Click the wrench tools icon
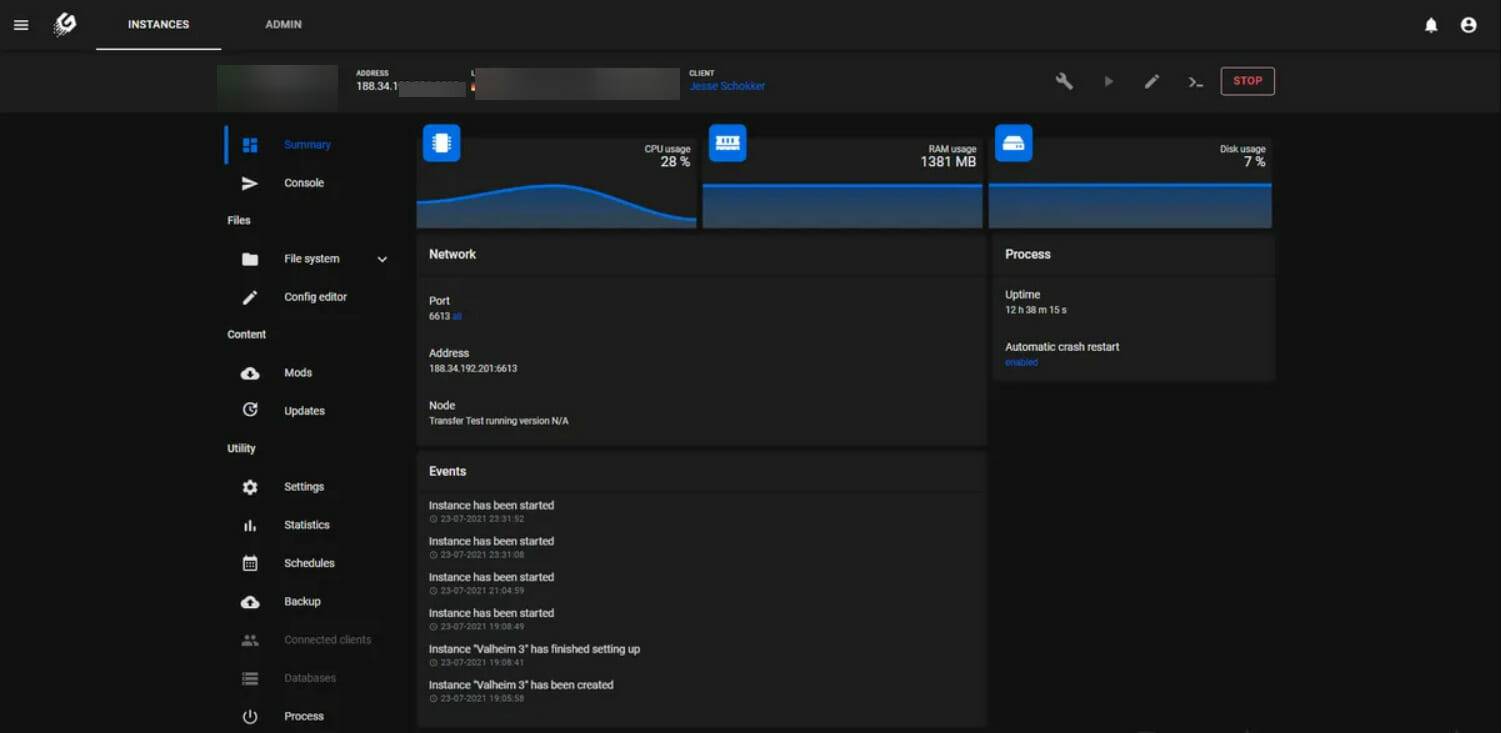 click(1064, 81)
